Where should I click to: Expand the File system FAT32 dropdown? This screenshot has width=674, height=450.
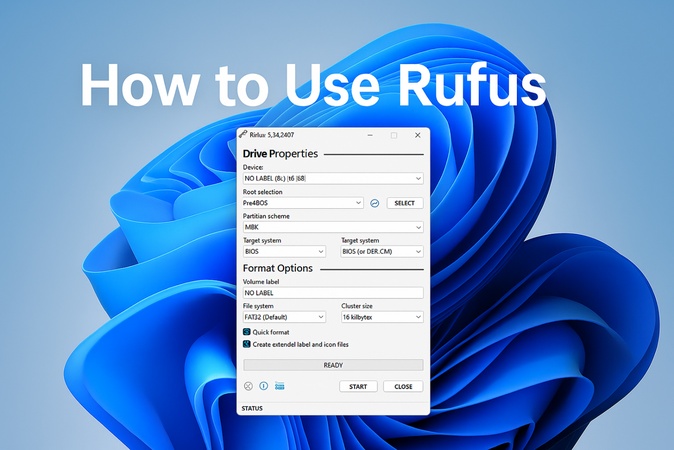pos(284,317)
